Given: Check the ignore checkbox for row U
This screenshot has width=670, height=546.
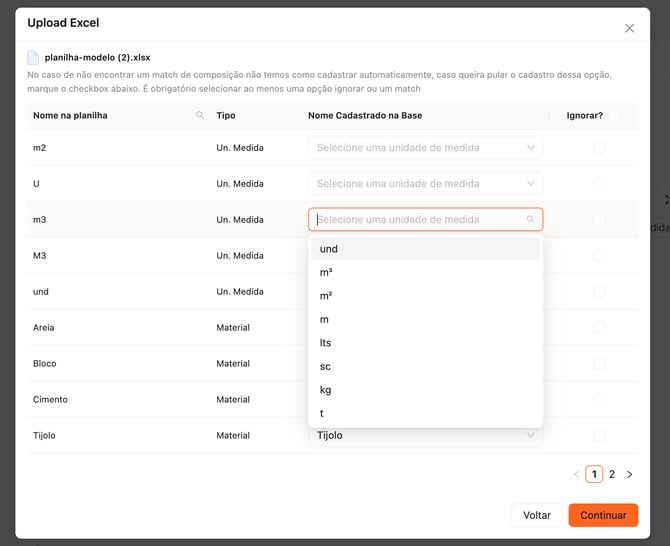Looking at the screenshot, I should click(x=599, y=184).
